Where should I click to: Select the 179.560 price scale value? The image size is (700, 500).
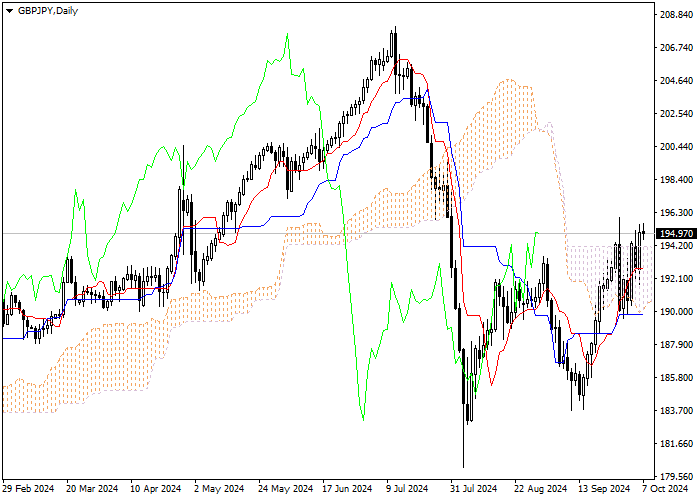[x=676, y=477]
